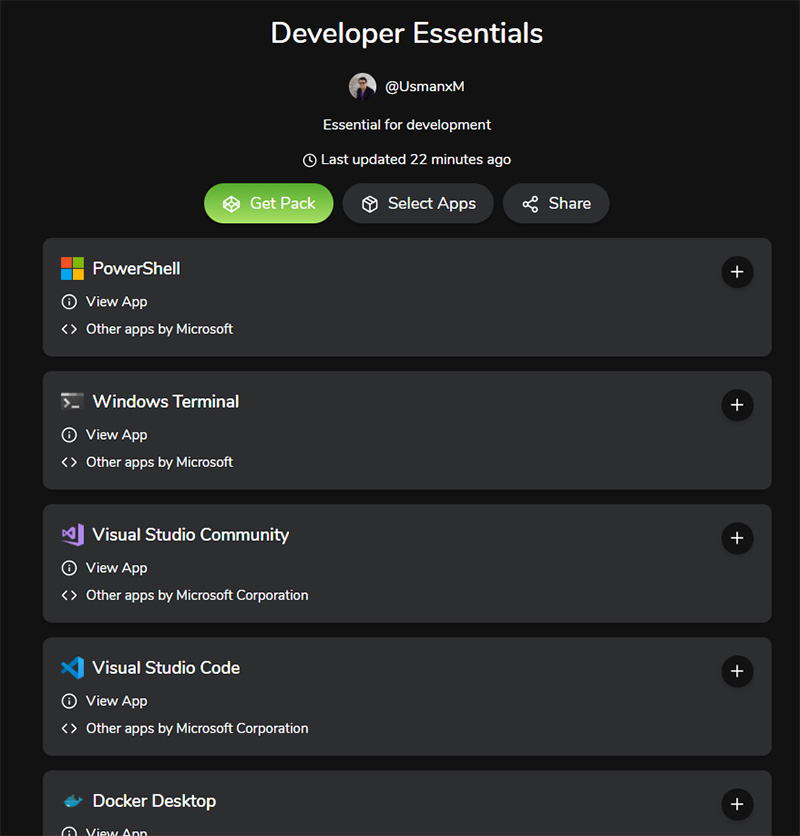800x836 pixels.
Task: Open View App under PowerShell
Action: pyautogui.click(x=116, y=301)
